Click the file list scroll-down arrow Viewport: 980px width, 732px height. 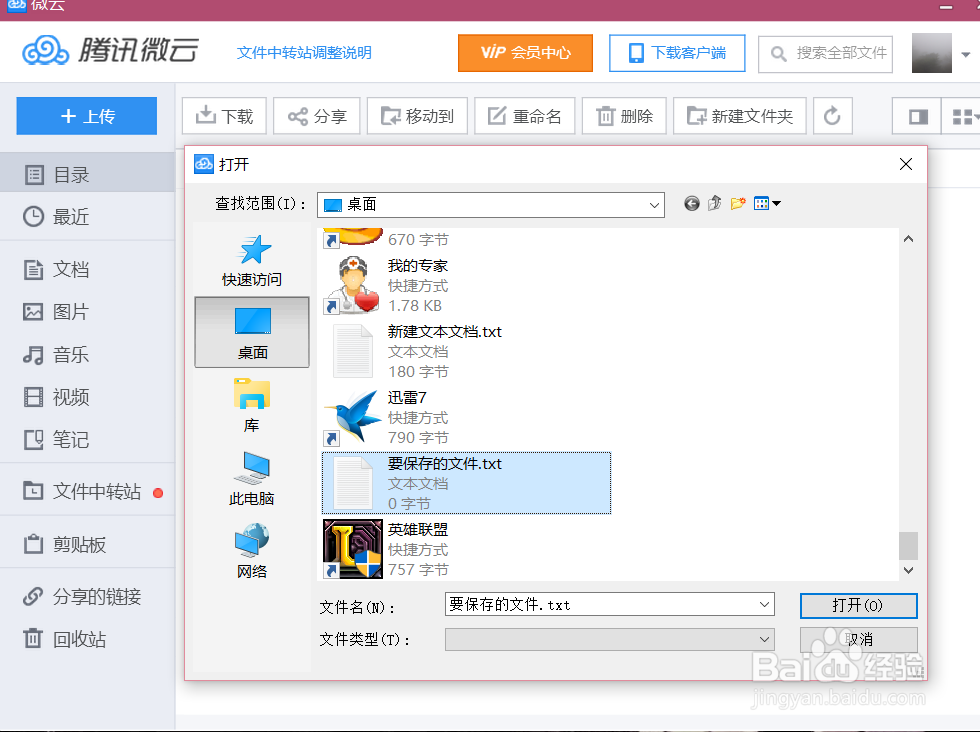(908, 570)
